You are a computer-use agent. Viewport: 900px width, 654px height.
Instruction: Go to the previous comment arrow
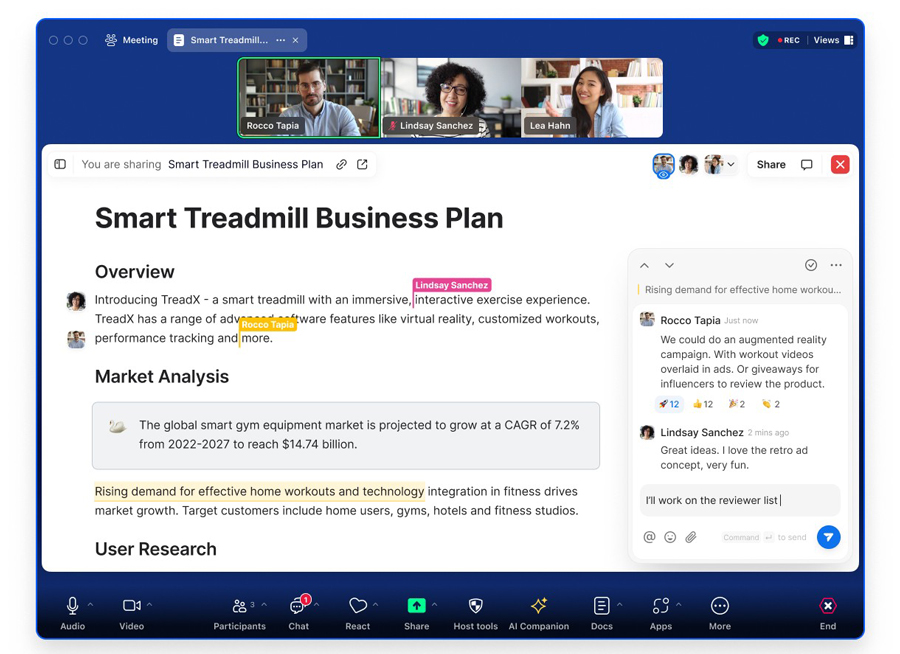click(x=645, y=265)
